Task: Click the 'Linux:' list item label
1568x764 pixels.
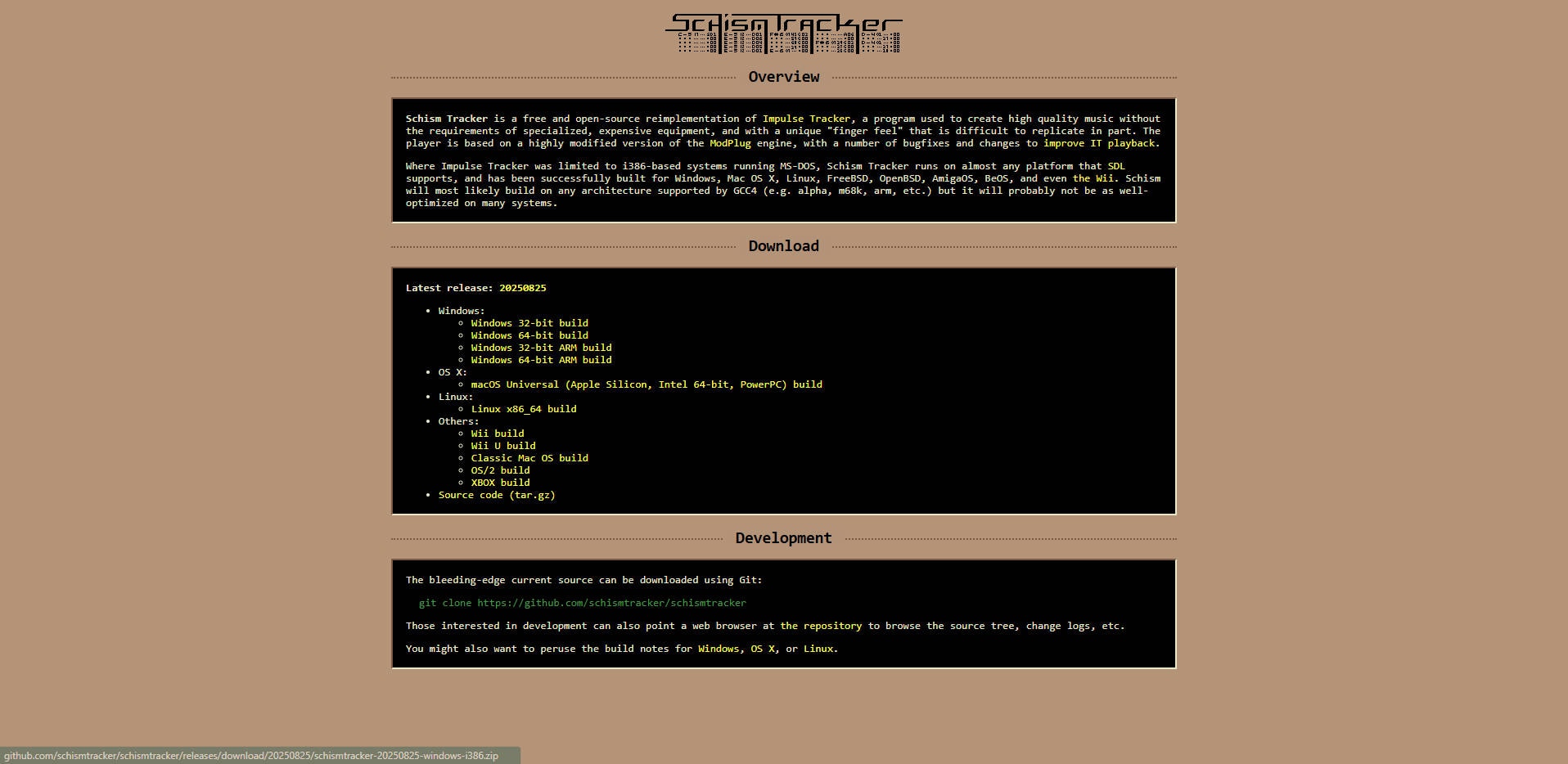Action: click(456, 397)
